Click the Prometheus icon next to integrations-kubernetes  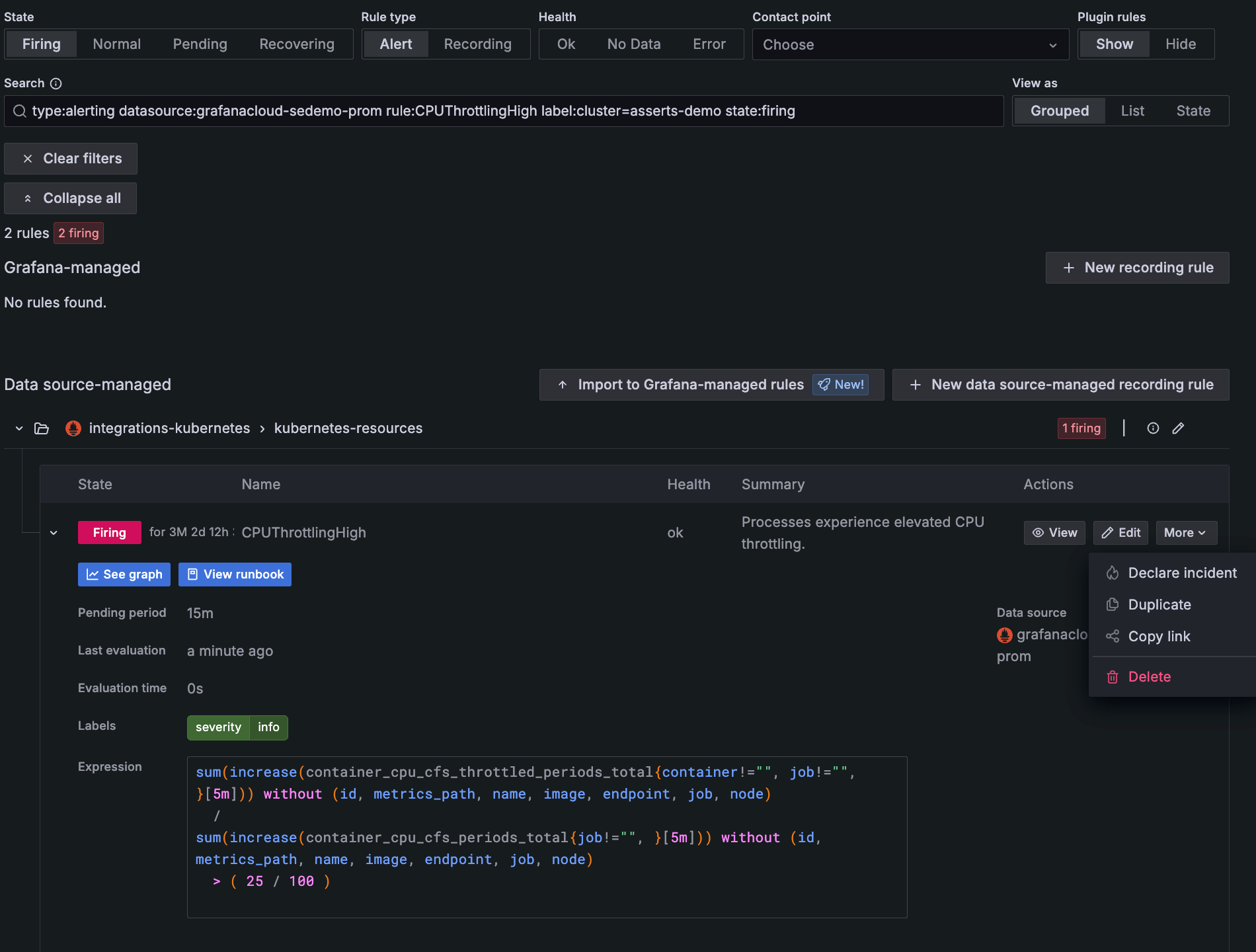(73, 428)
